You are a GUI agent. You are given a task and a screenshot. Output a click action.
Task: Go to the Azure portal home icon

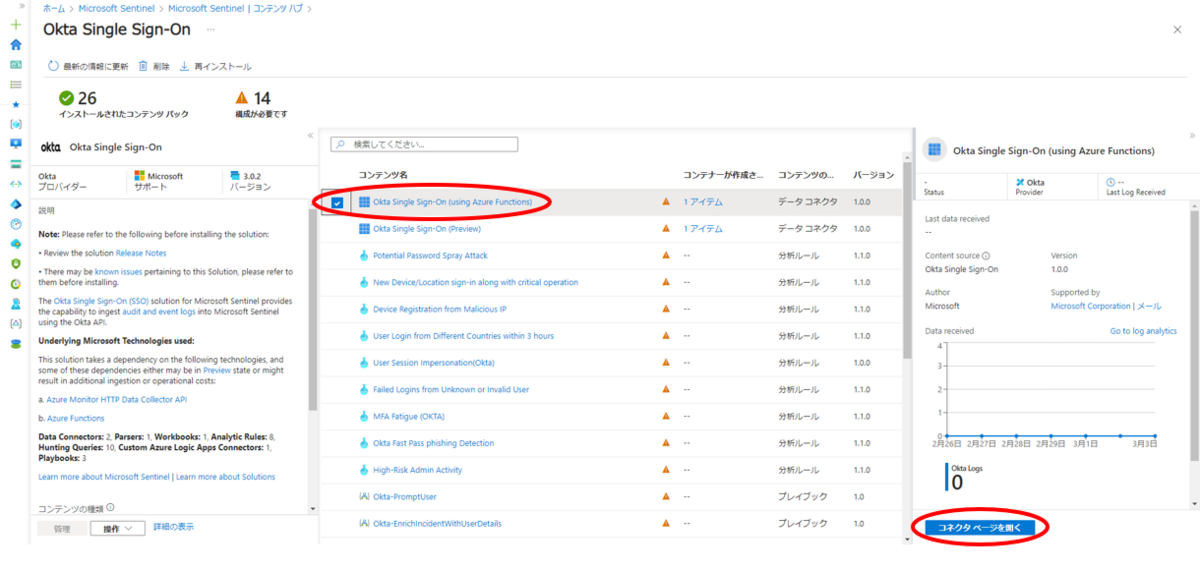coord(15,44)
